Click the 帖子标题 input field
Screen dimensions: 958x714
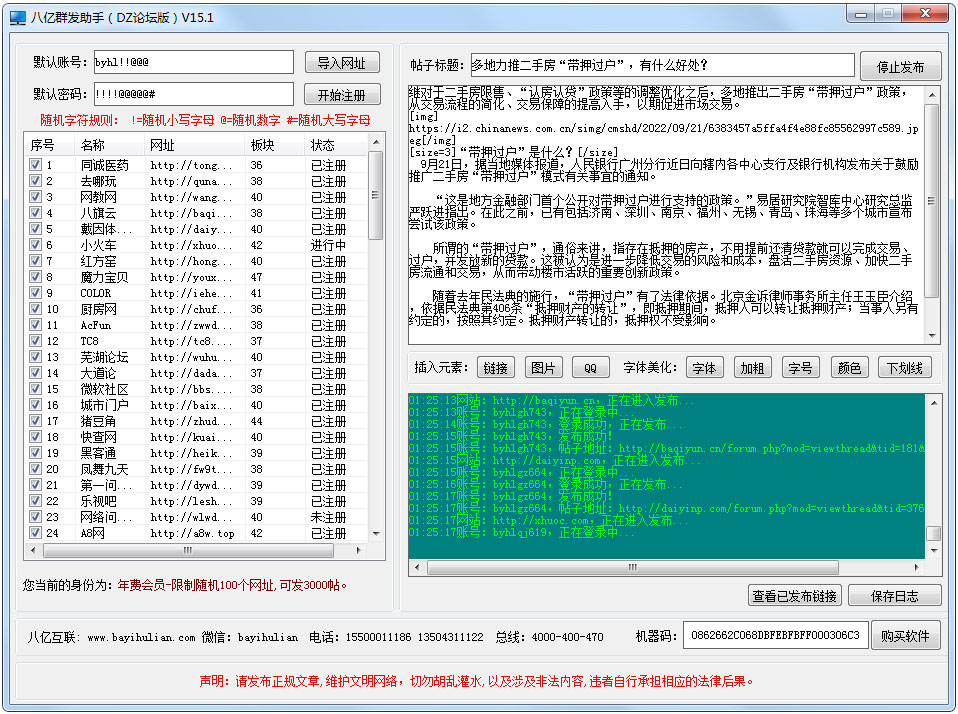(662, 66)
